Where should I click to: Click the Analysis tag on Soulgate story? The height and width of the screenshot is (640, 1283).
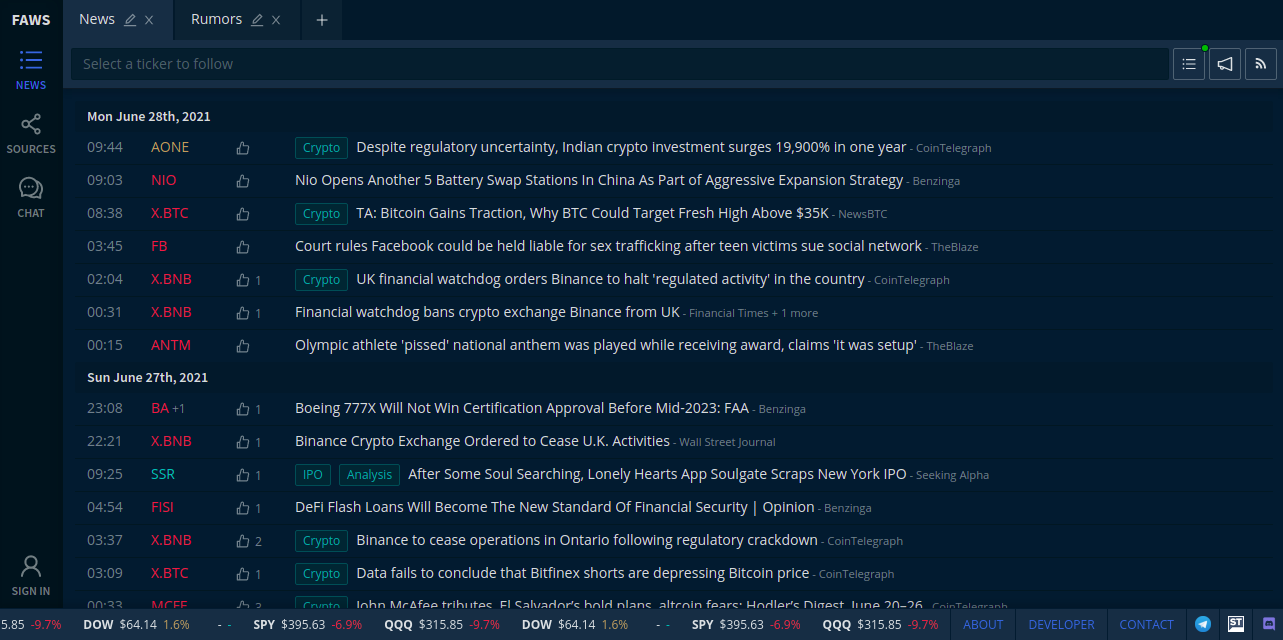coord(369,475)
